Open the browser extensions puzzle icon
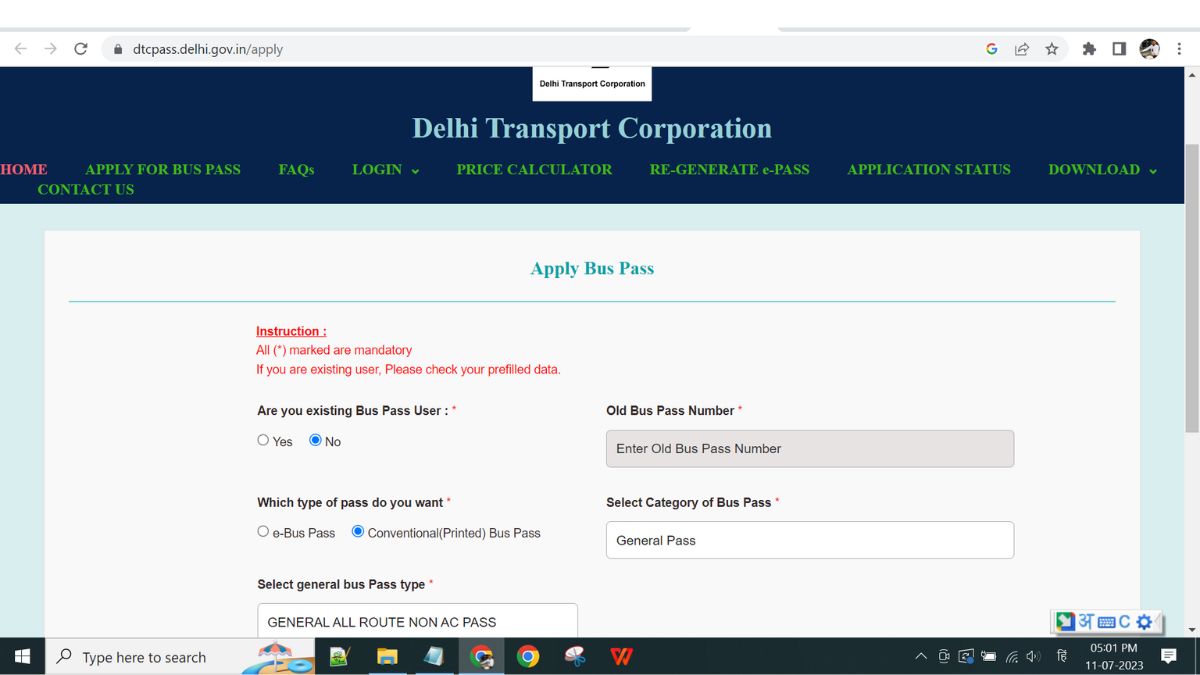This screenshot has width=1200, height=675. tap(1088, 47)
